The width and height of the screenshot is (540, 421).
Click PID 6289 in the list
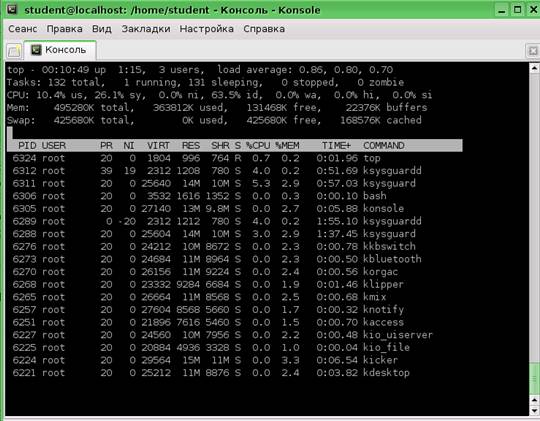pyautogui.click(x=24, y=222)
